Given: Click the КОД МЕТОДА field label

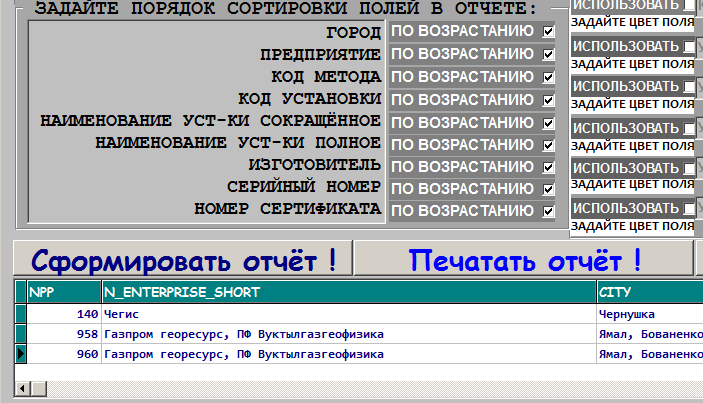Looking at the screenshot, I should pyautogui.click(x=326, y=77).
